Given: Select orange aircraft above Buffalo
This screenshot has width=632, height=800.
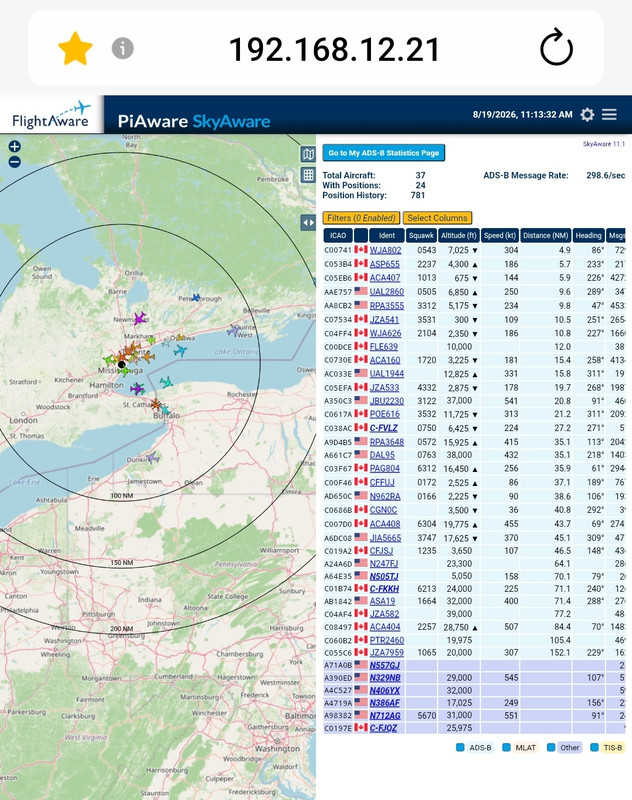Looking at the screenshot, I should coord(156,404).
